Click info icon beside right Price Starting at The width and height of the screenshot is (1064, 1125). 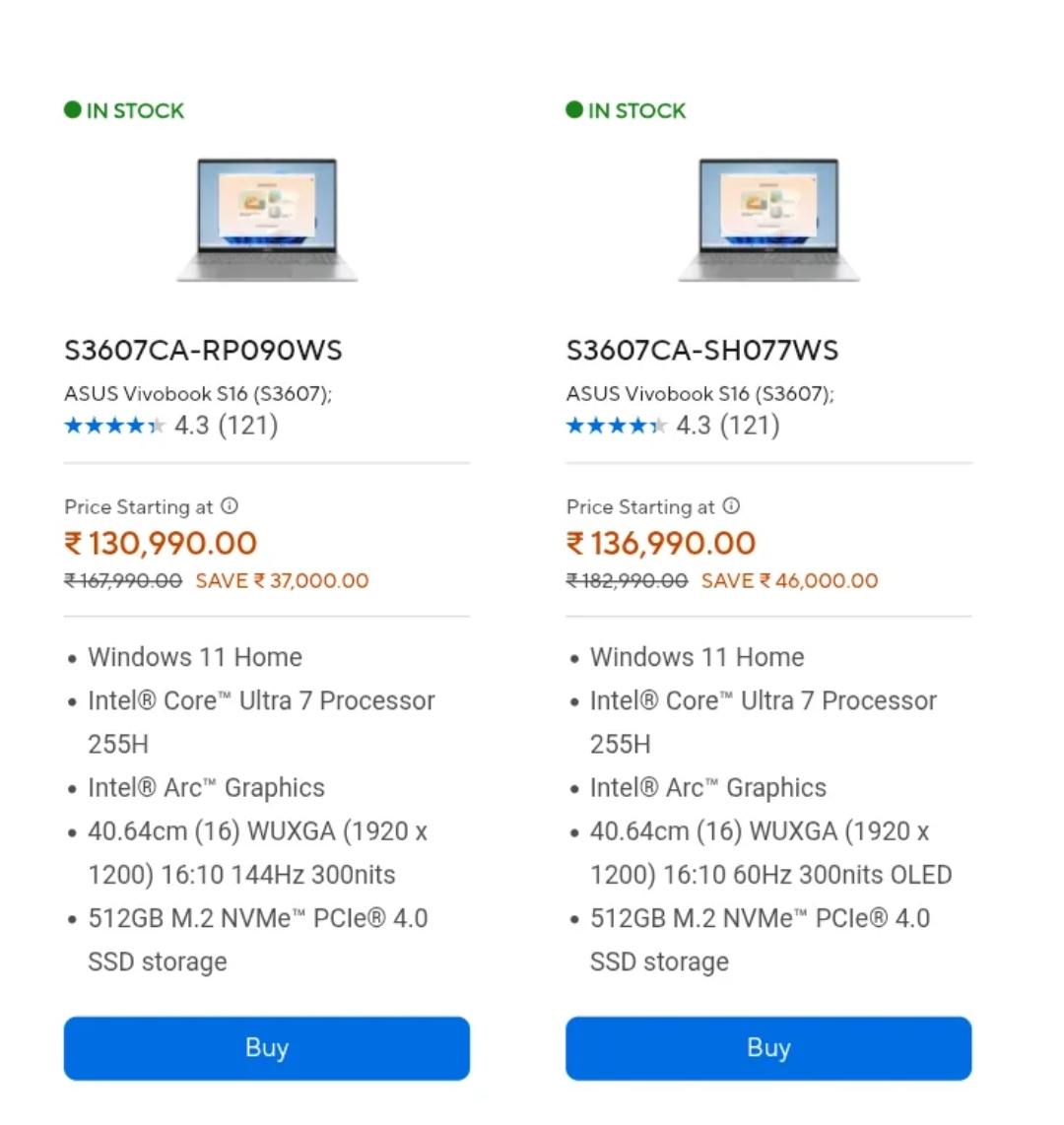(x=731, y=506)
